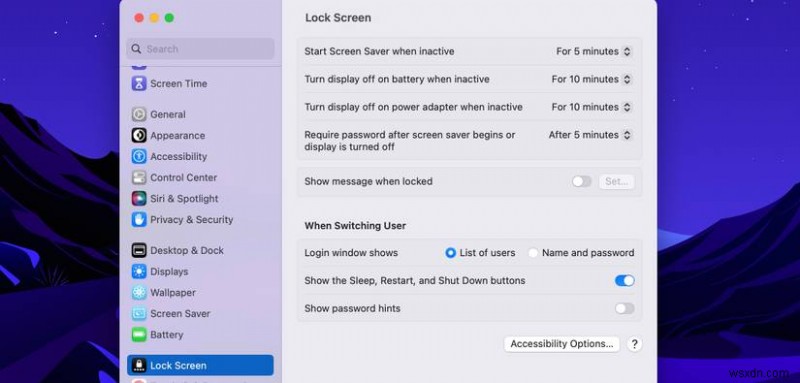Click the Lock Screen pane title
The width and height of the screenshot is (800, 383).
338,18
